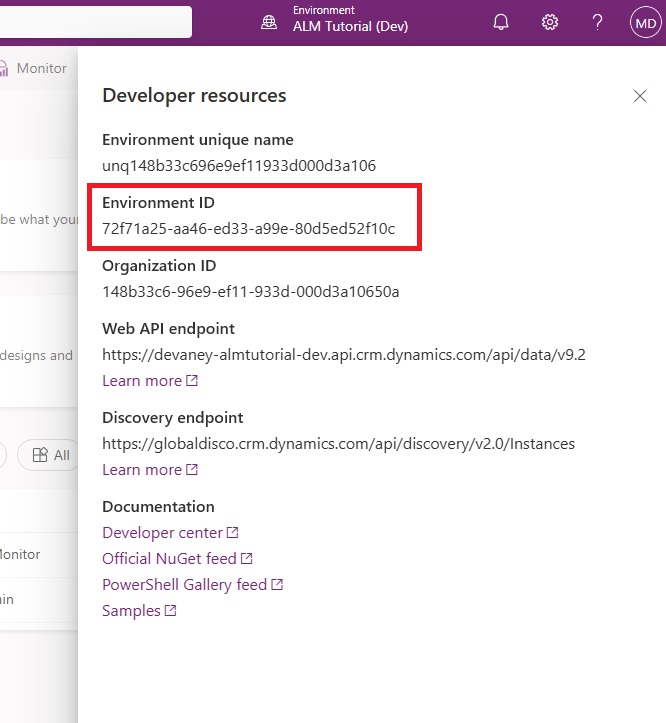Image resolution: width=666 pixels, height=723 pixels.
Task: Open the ALM Tutorial (Dev) environment picker
Action: (x=350, y=19)
